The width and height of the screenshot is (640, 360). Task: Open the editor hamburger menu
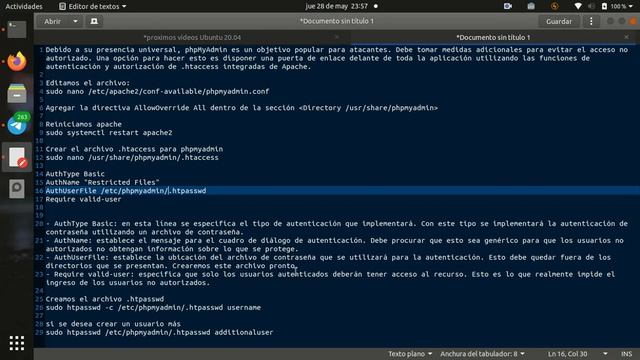tap(591, 21)
